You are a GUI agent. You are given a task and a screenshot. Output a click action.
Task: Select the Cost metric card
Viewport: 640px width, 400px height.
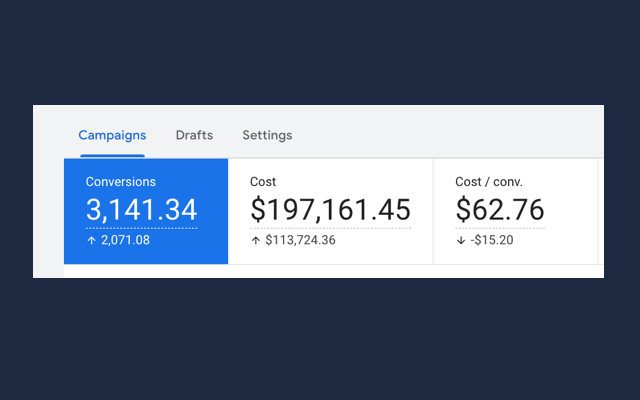(x=331, y=211)
